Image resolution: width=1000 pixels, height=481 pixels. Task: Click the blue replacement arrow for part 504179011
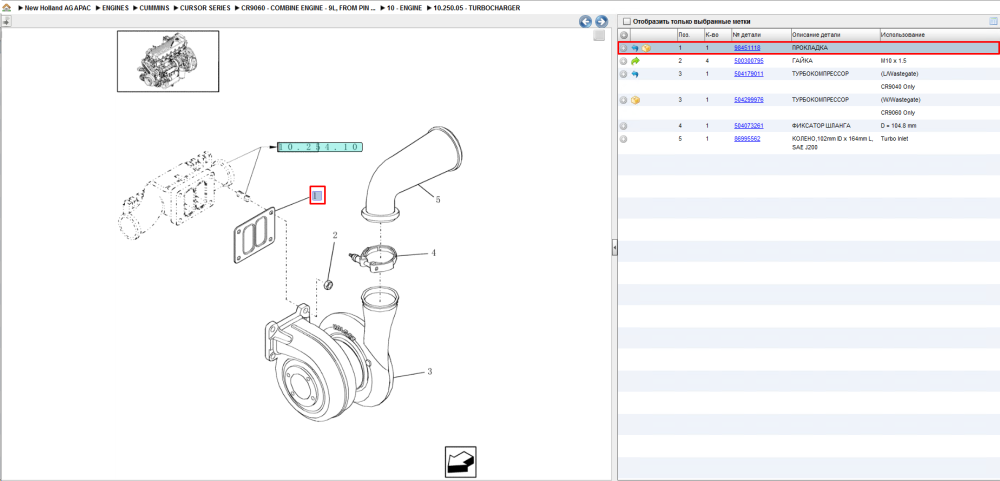coord(635,74)
